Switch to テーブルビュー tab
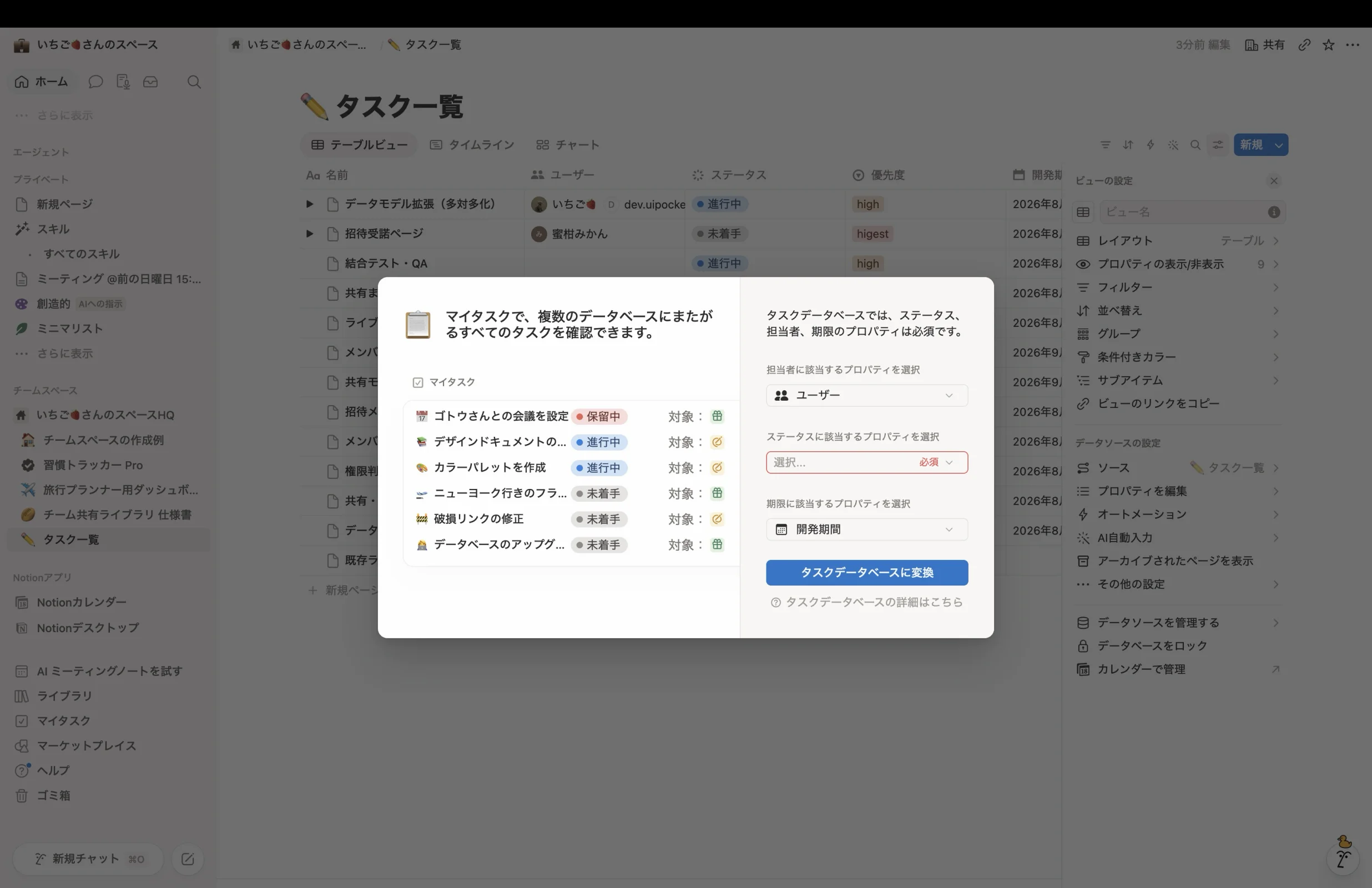 [359, 145]
